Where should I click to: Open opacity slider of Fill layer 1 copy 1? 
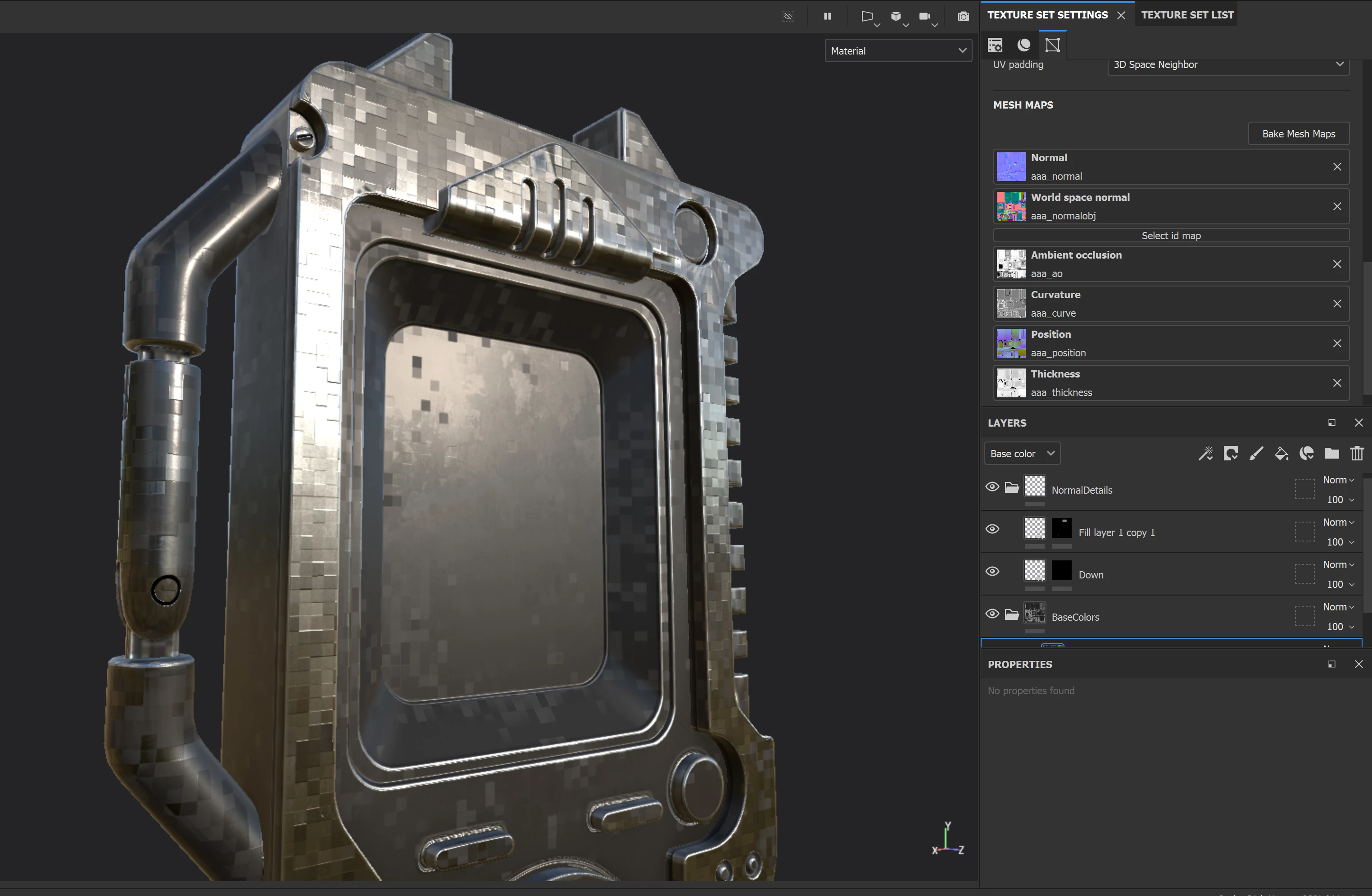pos(1340,542)
